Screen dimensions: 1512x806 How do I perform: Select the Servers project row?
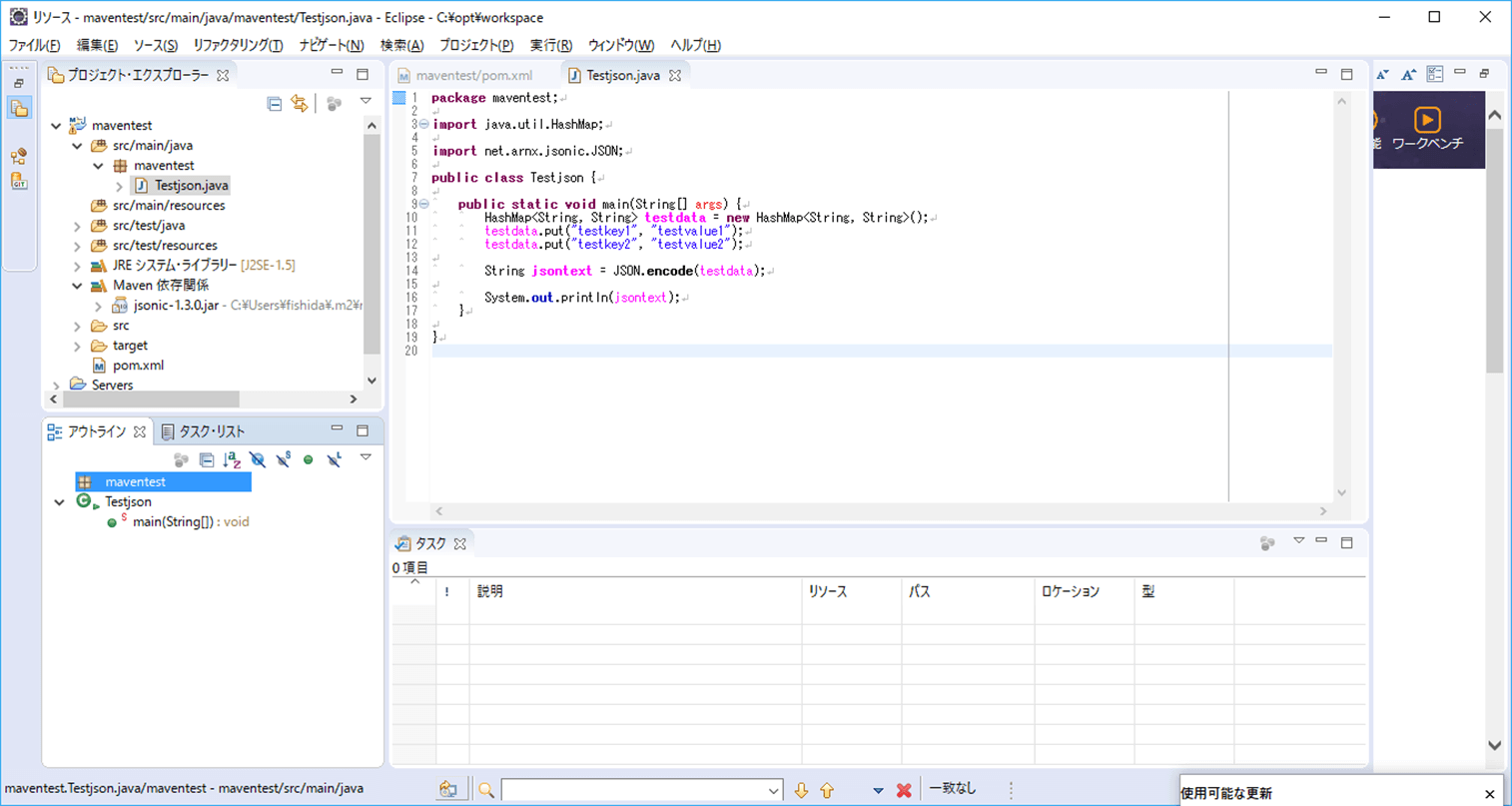[112, 386]
